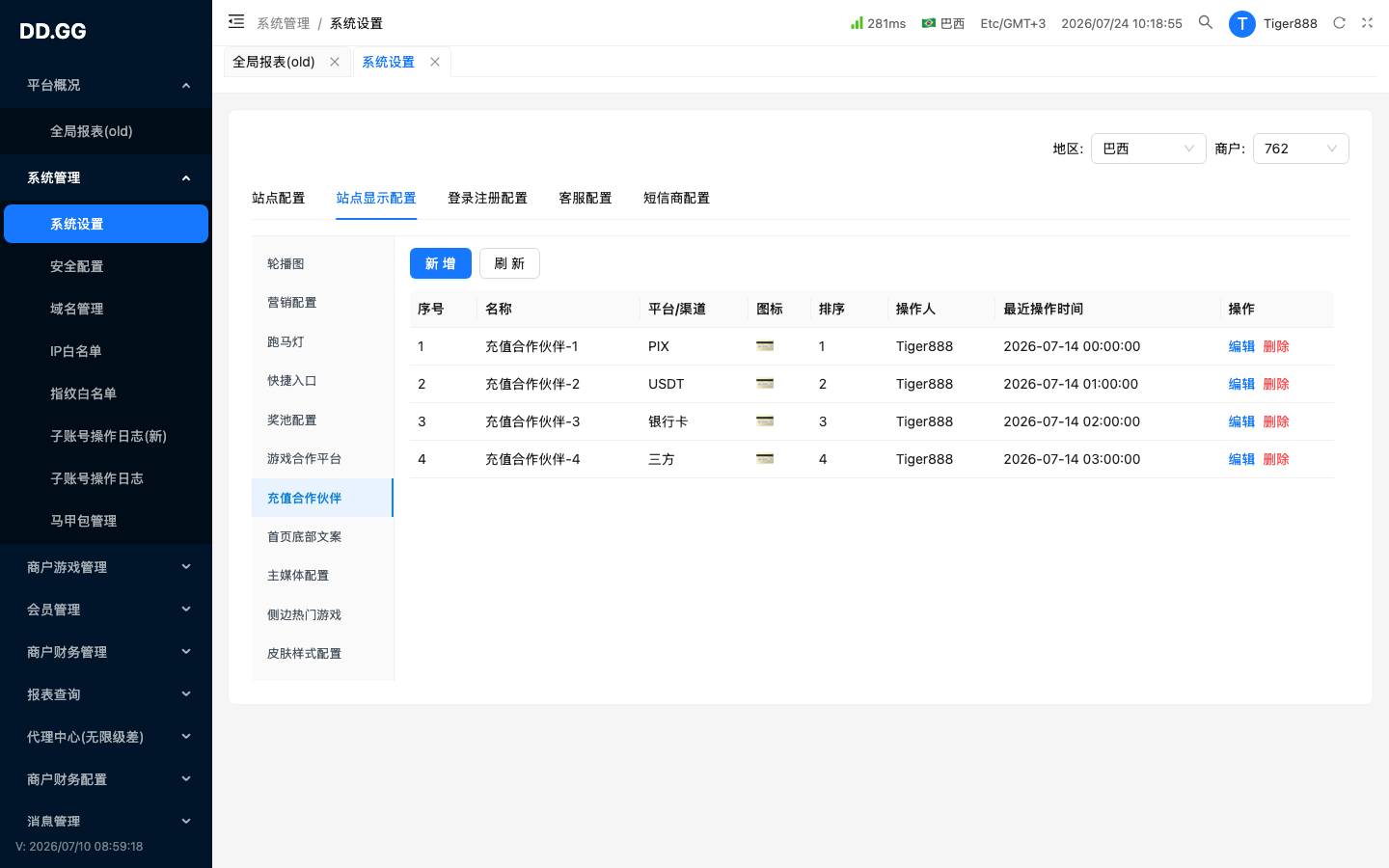This screenshot has height=868, width=1389.
Task: Expand the 商户财务配置 menu group
Action: click(x=106, y=779)
